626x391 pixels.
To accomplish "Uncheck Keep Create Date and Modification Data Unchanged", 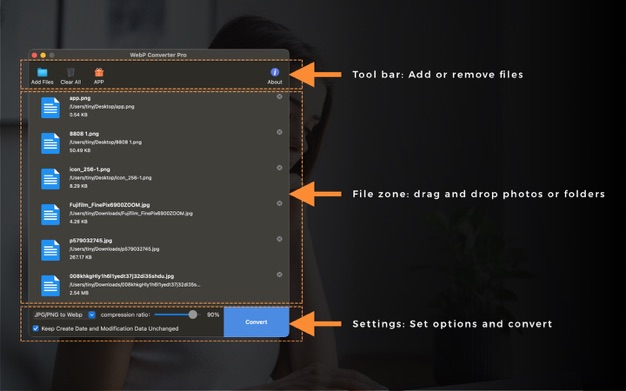I will pyautogui.click(x=36, y=328).
